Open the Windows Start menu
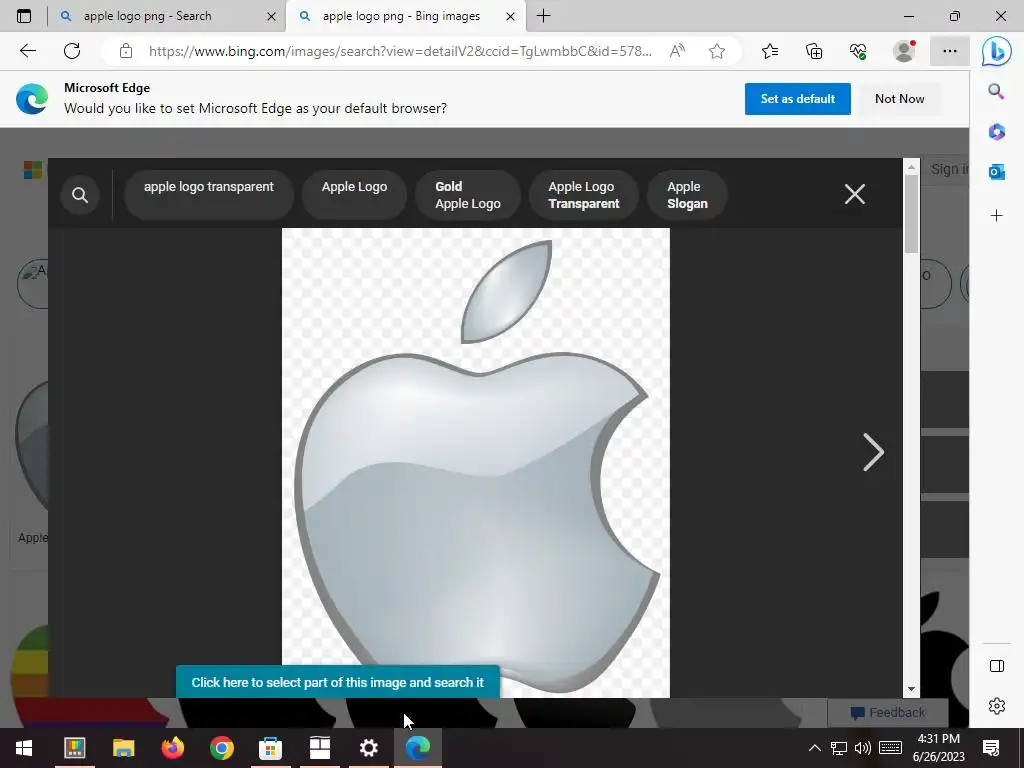This screenshot has width=1024, height=768. (24, 748)
